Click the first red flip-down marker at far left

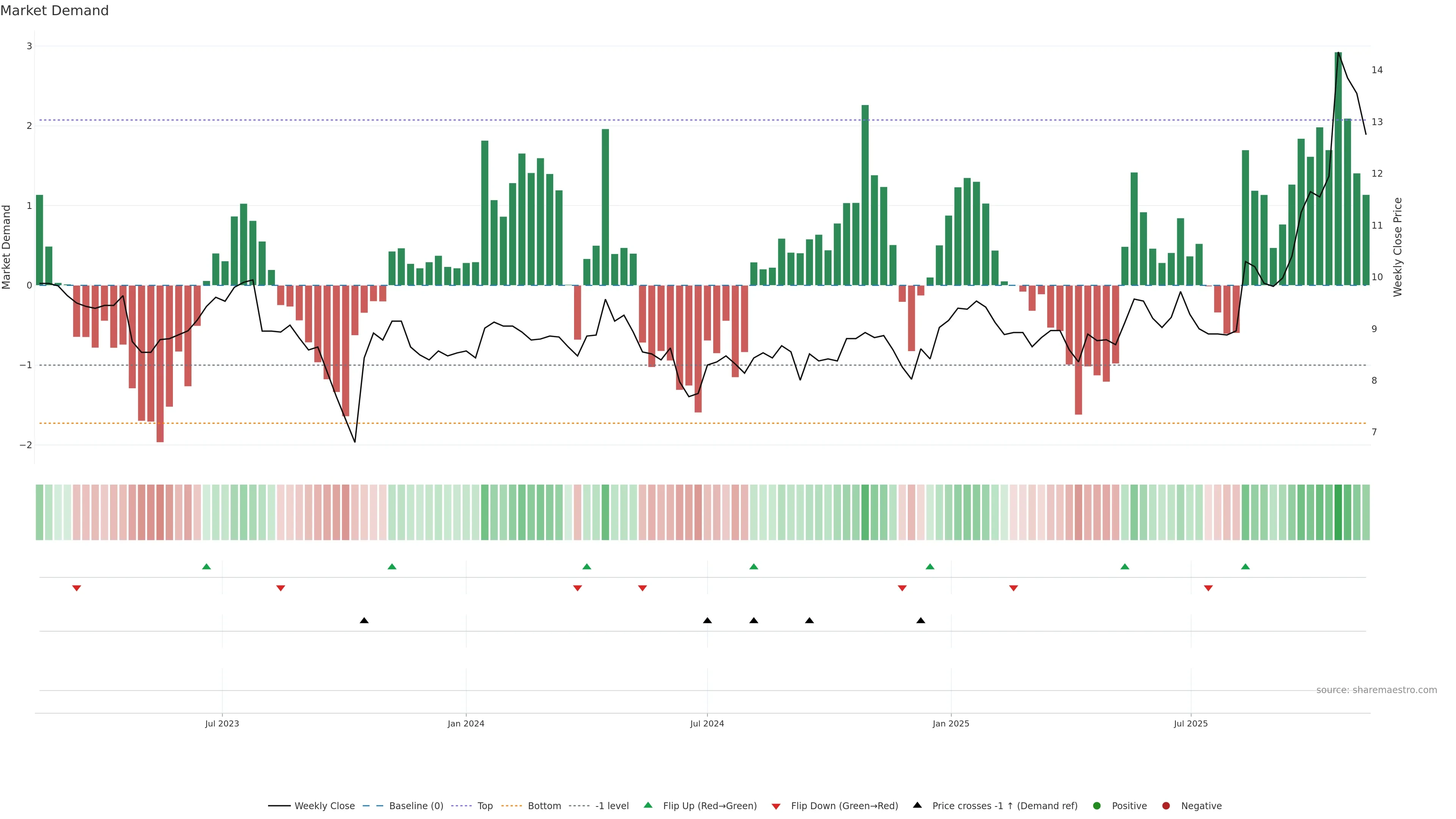pos(77,588)
